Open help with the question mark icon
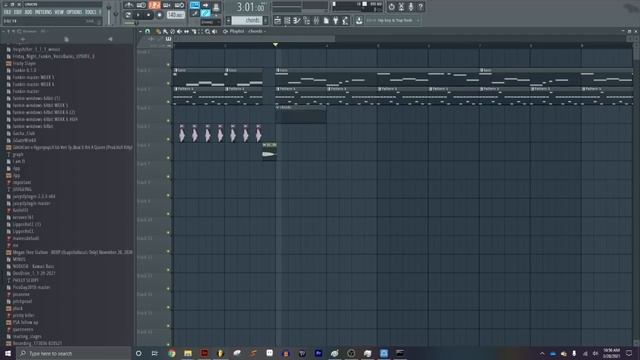Viewport: 640px width, 360px height. pyautogui.click(x=420, y=7)
